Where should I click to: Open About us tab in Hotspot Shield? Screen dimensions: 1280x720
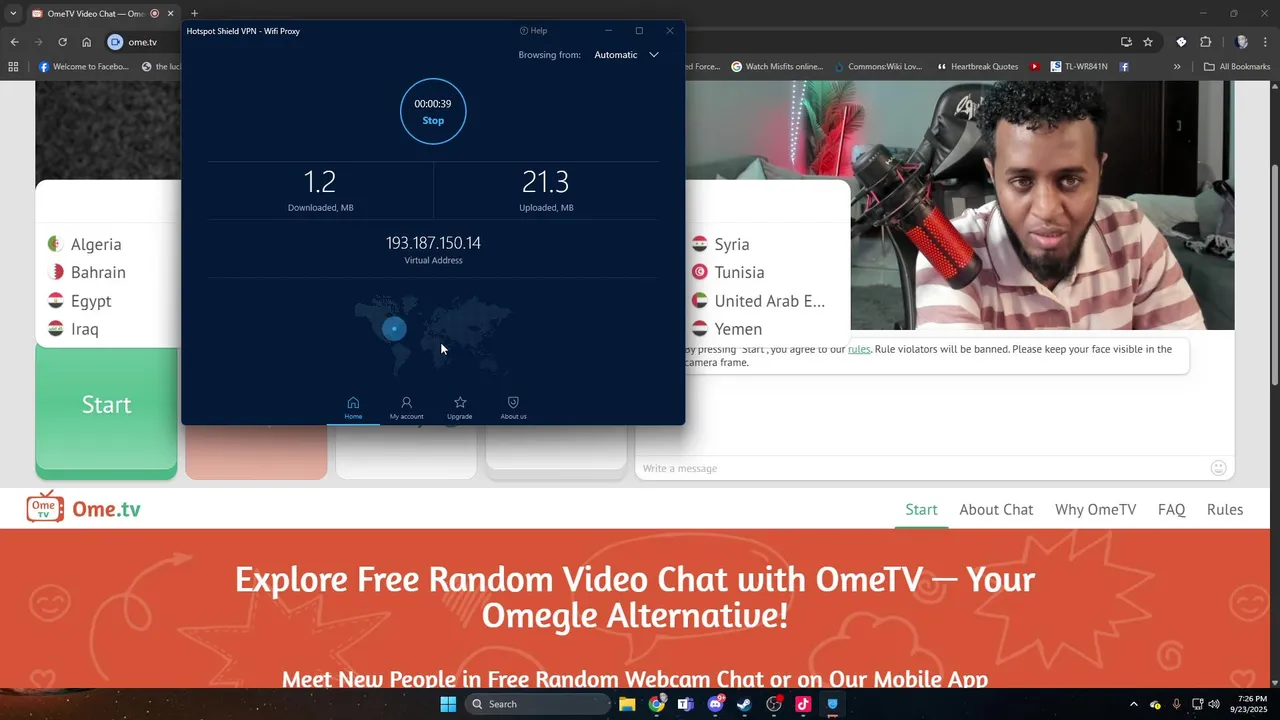coord(513,408)
